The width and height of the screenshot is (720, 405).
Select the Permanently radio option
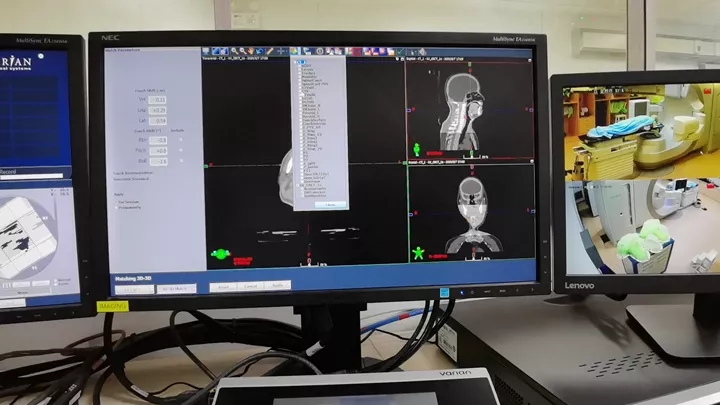point(116,207)
